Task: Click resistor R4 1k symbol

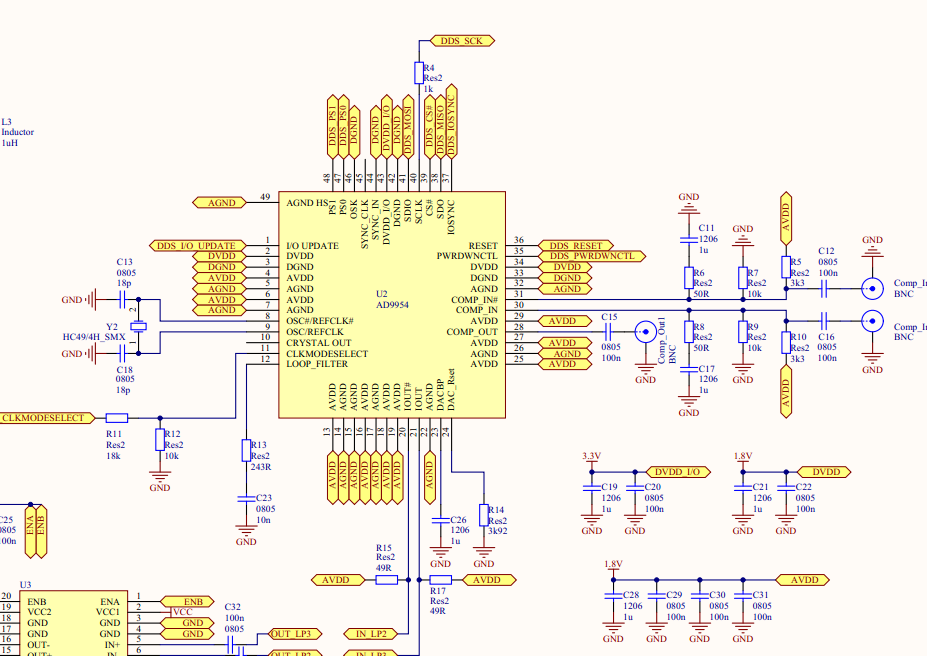Action: tap(419, 73)
